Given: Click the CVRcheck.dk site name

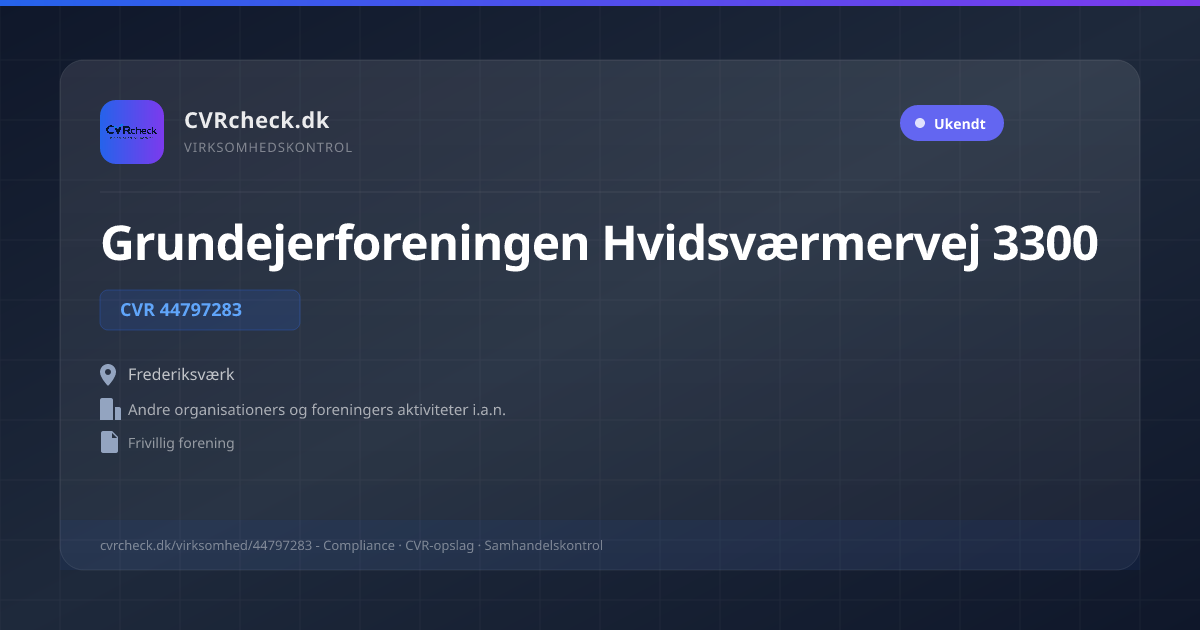Looking at the screenshot, I should 256,121.
